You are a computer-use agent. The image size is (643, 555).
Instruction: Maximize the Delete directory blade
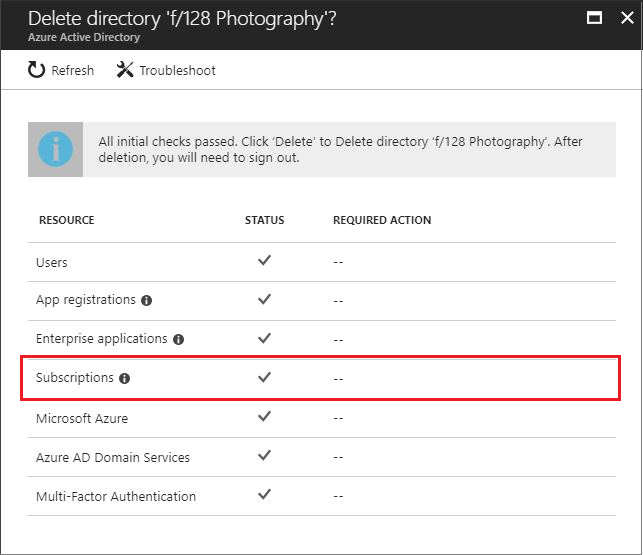pyautogui.click(x=594, y=18)
